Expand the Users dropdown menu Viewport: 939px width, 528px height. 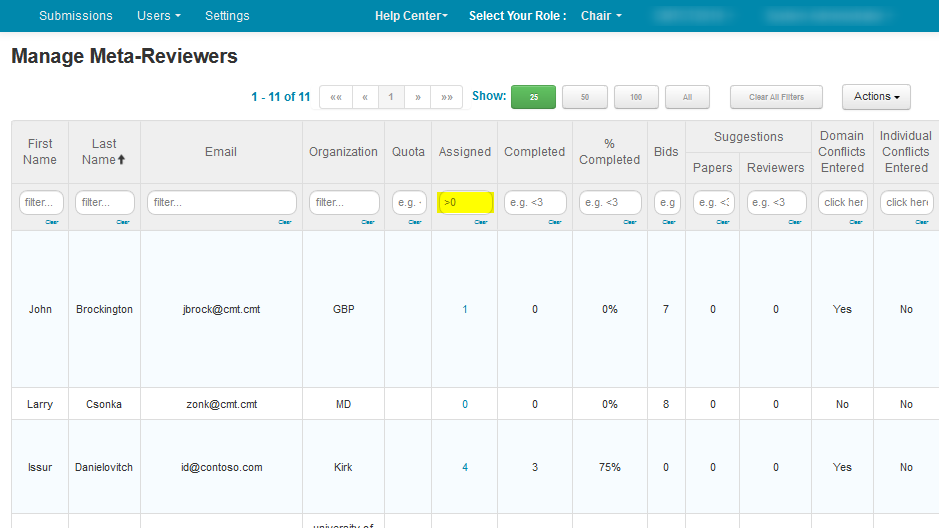tap(159, 16)
